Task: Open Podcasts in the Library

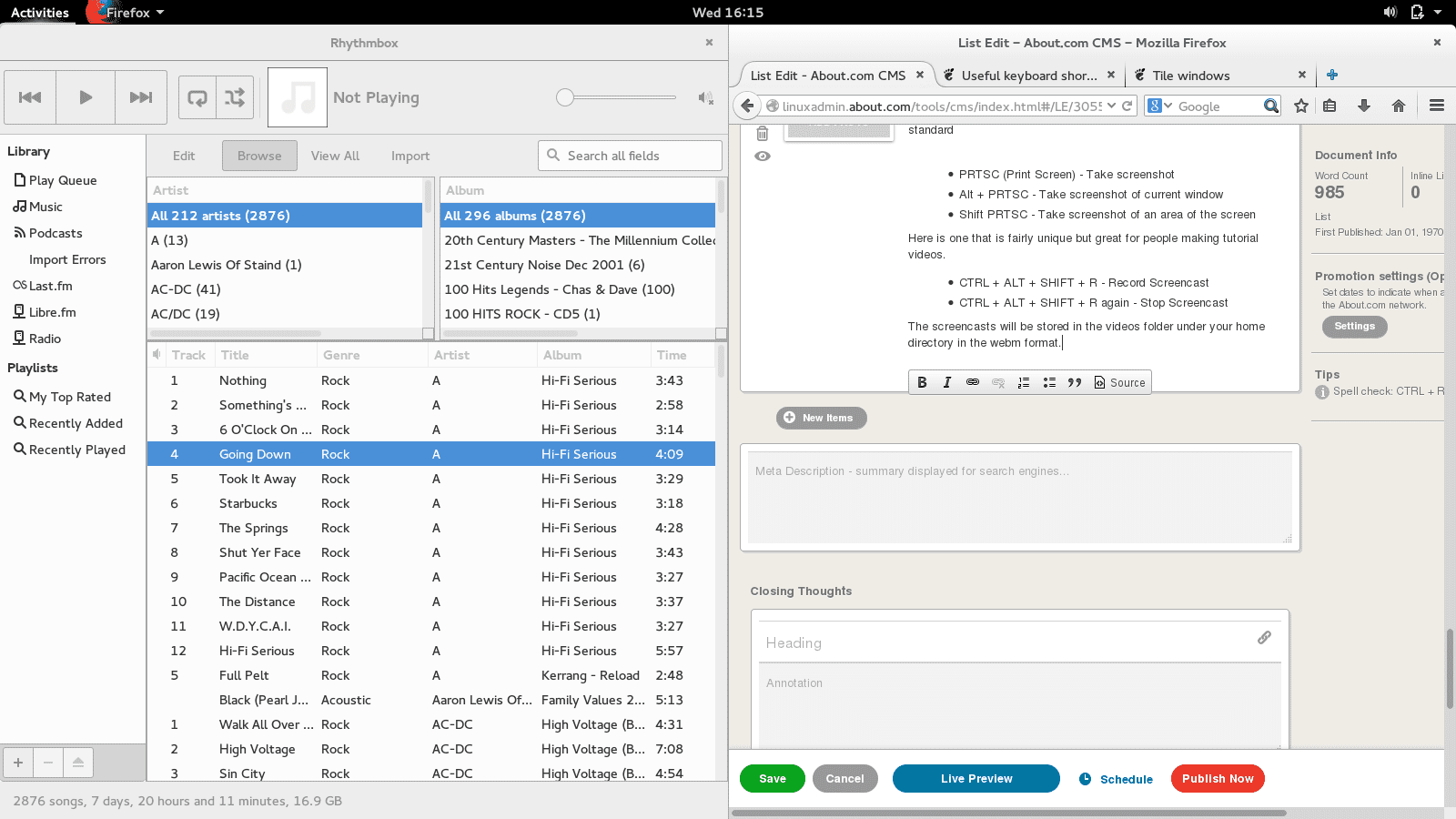Action: pos(56,233)
